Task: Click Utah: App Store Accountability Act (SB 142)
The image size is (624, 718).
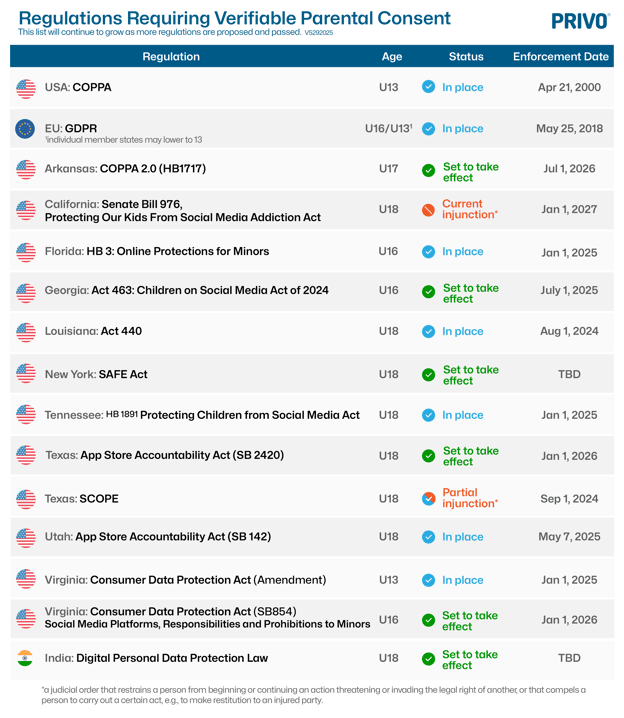Action: pyautogui.click(x=157, y=537)
